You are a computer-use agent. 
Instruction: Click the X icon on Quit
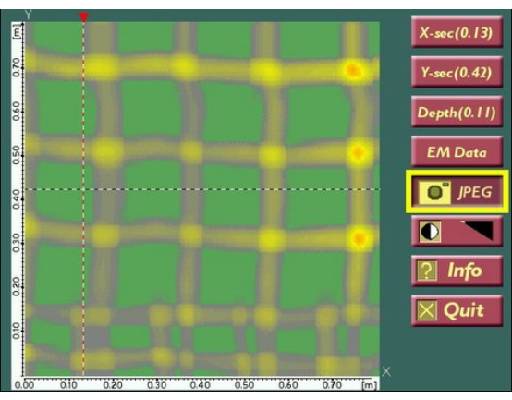pos(427,311)
